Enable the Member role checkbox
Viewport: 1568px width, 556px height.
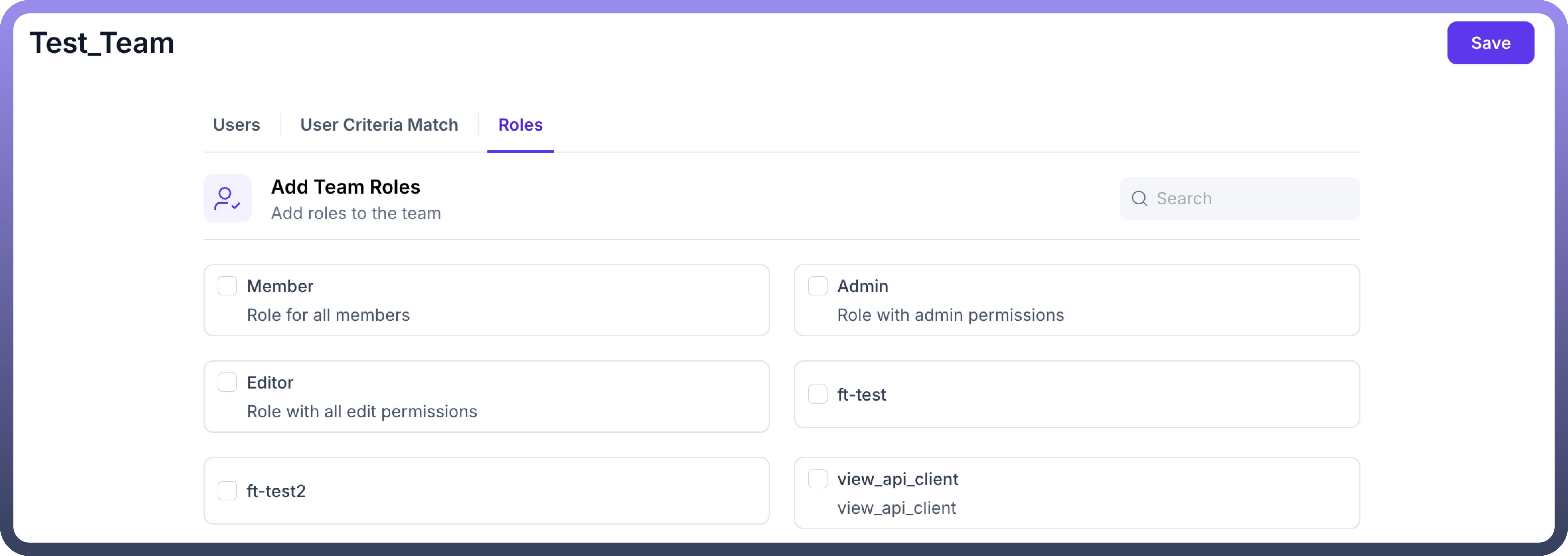(x=227, y=286)
